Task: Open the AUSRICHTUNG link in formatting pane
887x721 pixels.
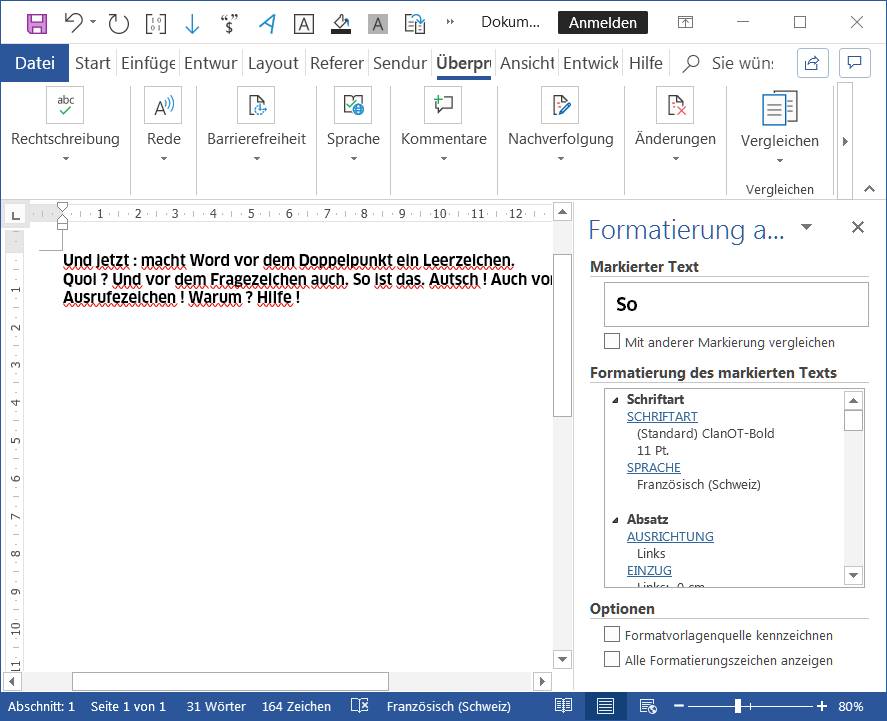Action: click(x=670, y=537)
